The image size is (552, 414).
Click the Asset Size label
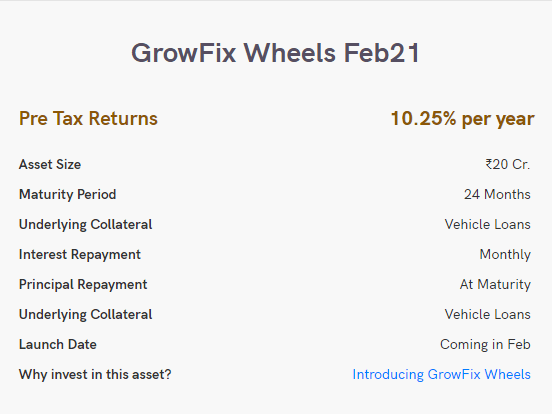tap(50, 164)
